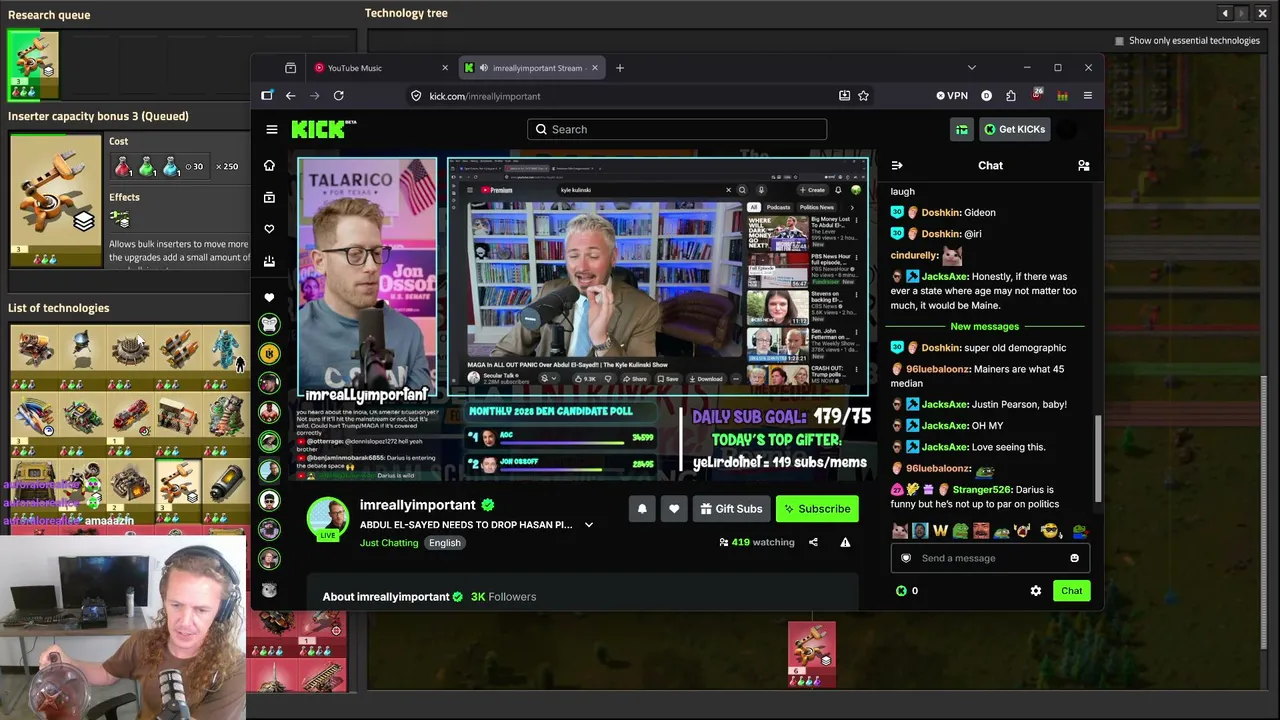
Task: Collapse the Kick chat panel
Action: click(x=896, y=165)
